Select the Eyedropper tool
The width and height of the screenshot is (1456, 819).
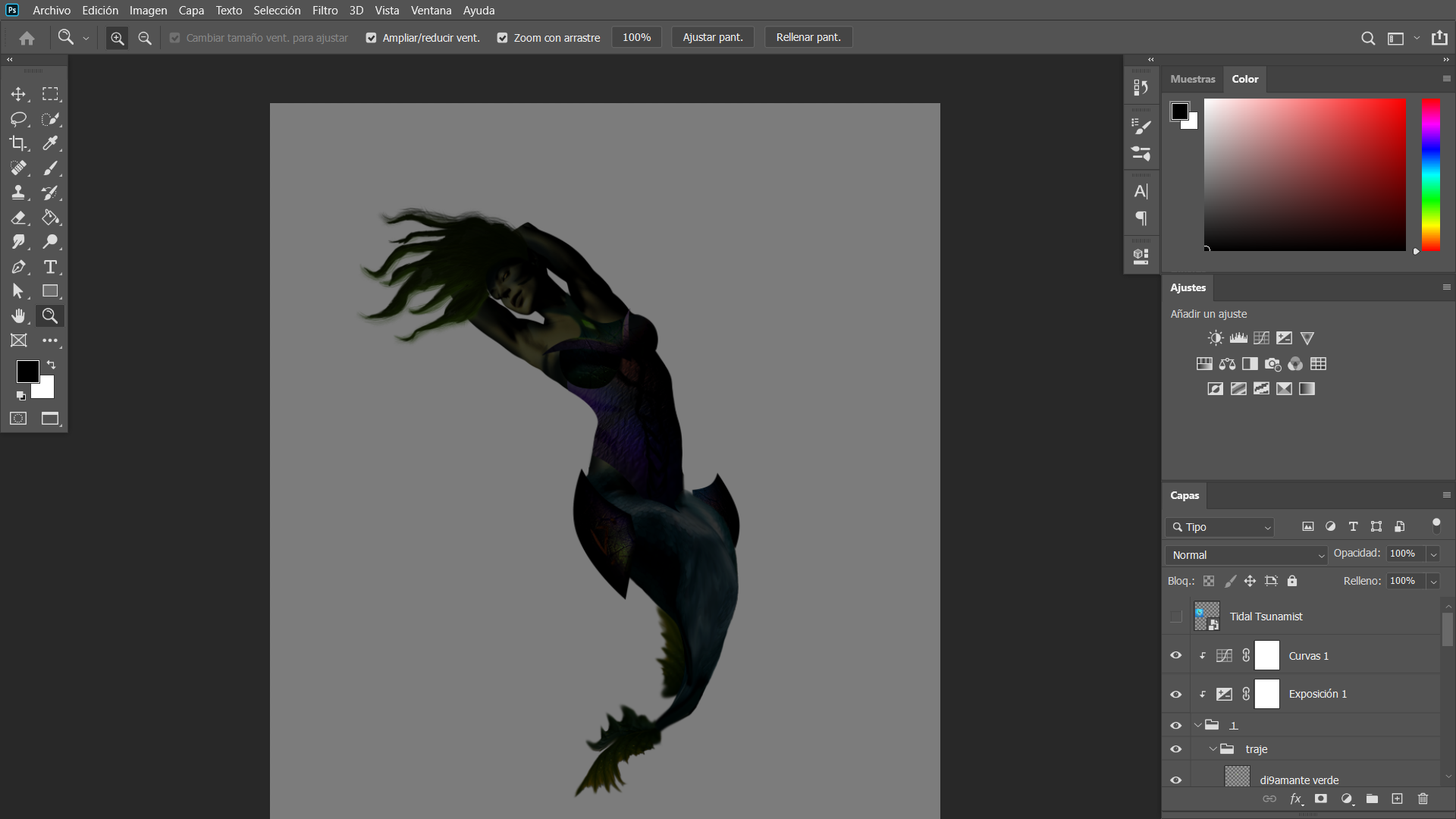coord(50,143)
